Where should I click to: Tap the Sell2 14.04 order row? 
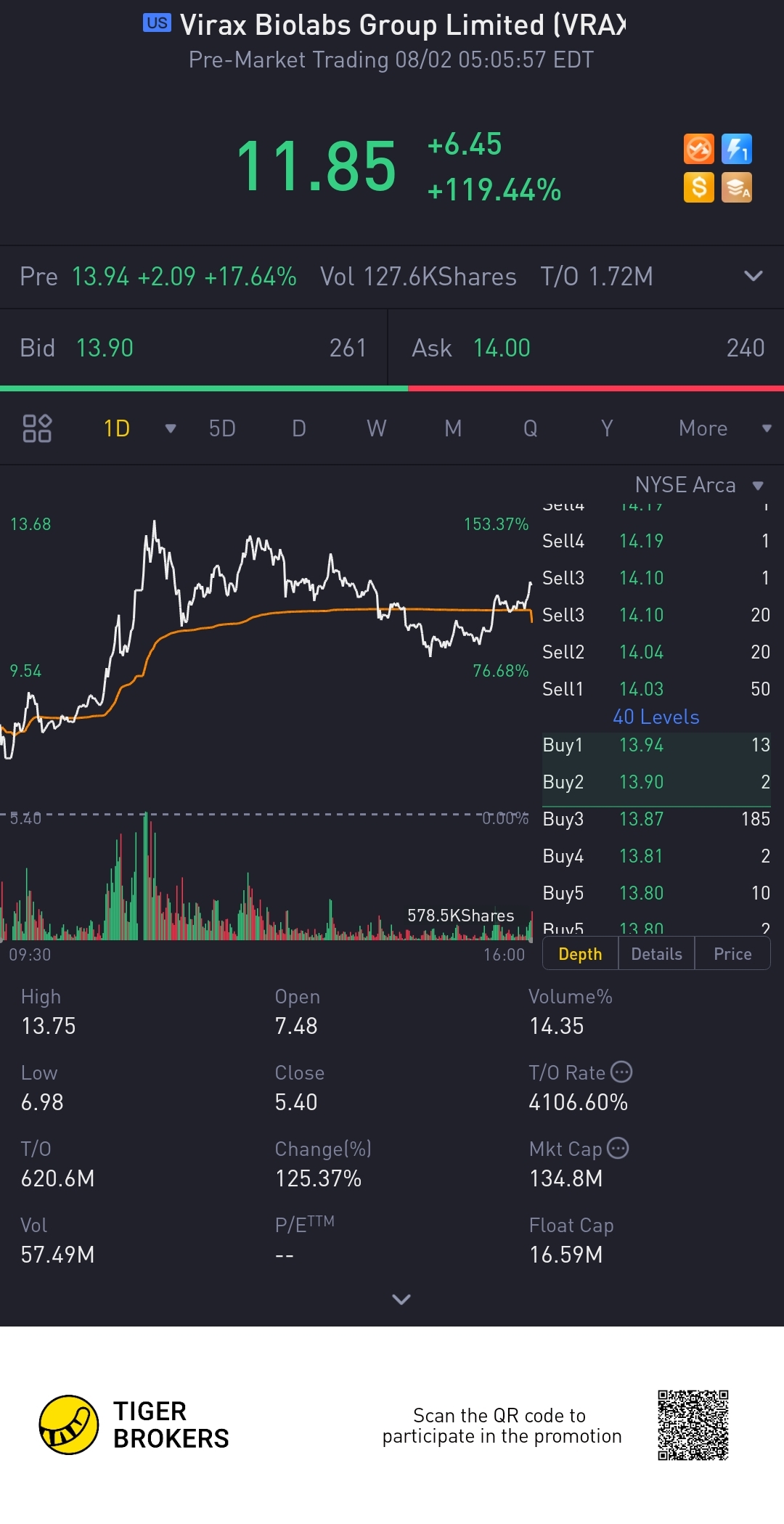(x=656, y=651)
